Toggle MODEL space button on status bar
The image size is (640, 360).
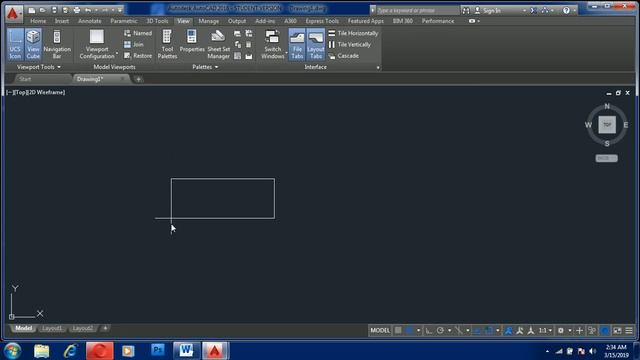pos(380,330)
